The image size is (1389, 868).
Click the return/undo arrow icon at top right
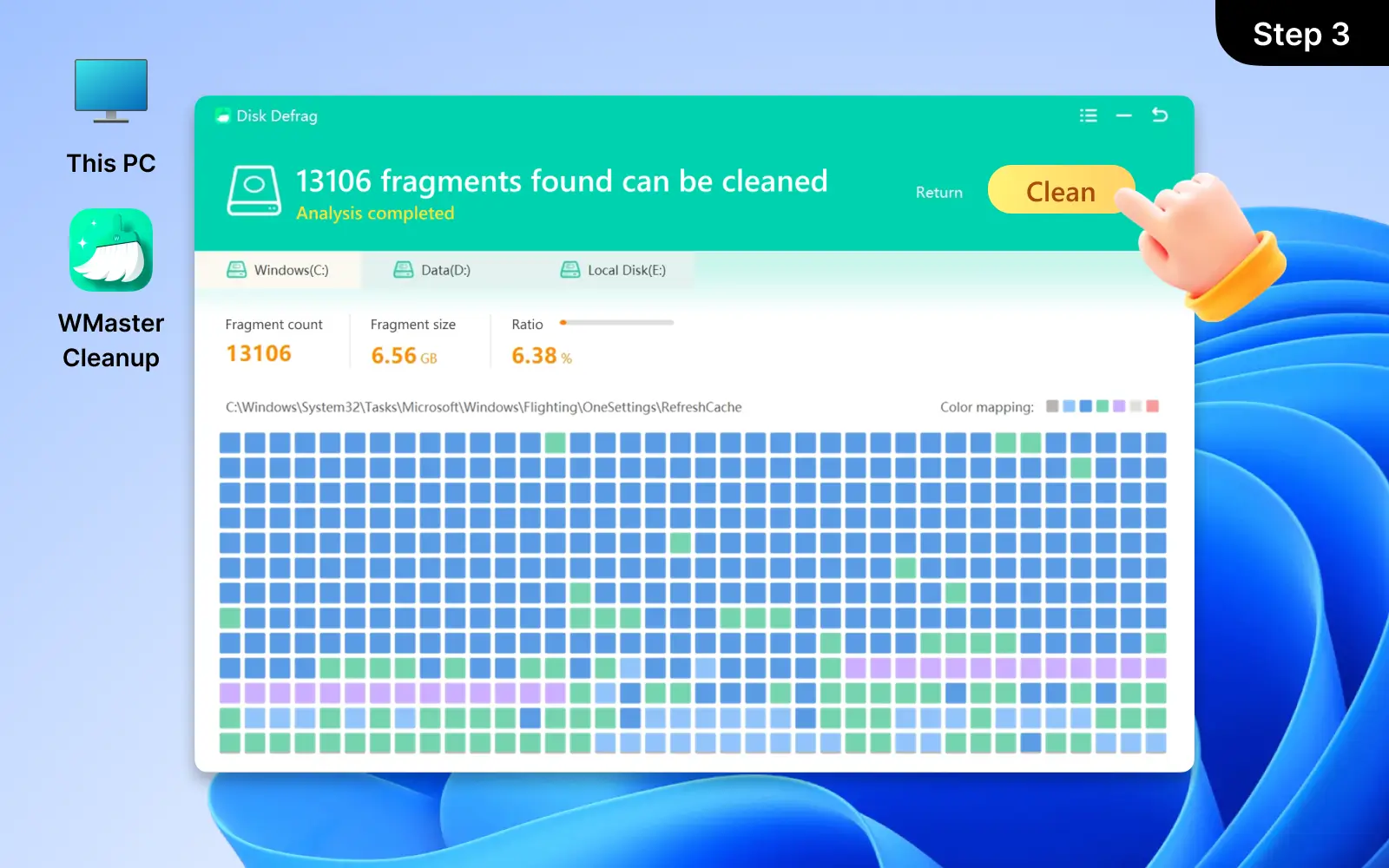(x=1161, y=115)
